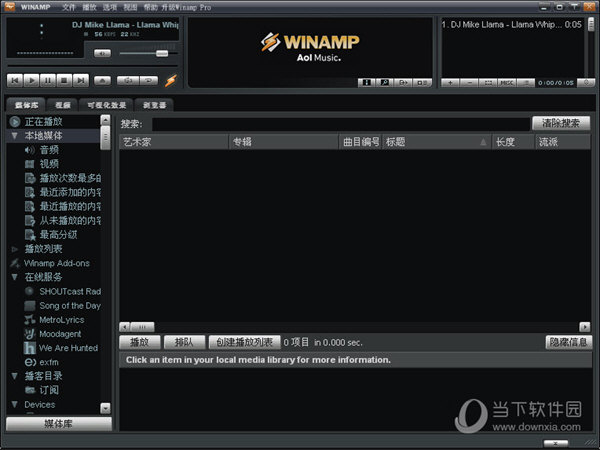Viewport: 600px width, 450px height.
Task: Click the fourth video panel button
Action: (422, 82)
